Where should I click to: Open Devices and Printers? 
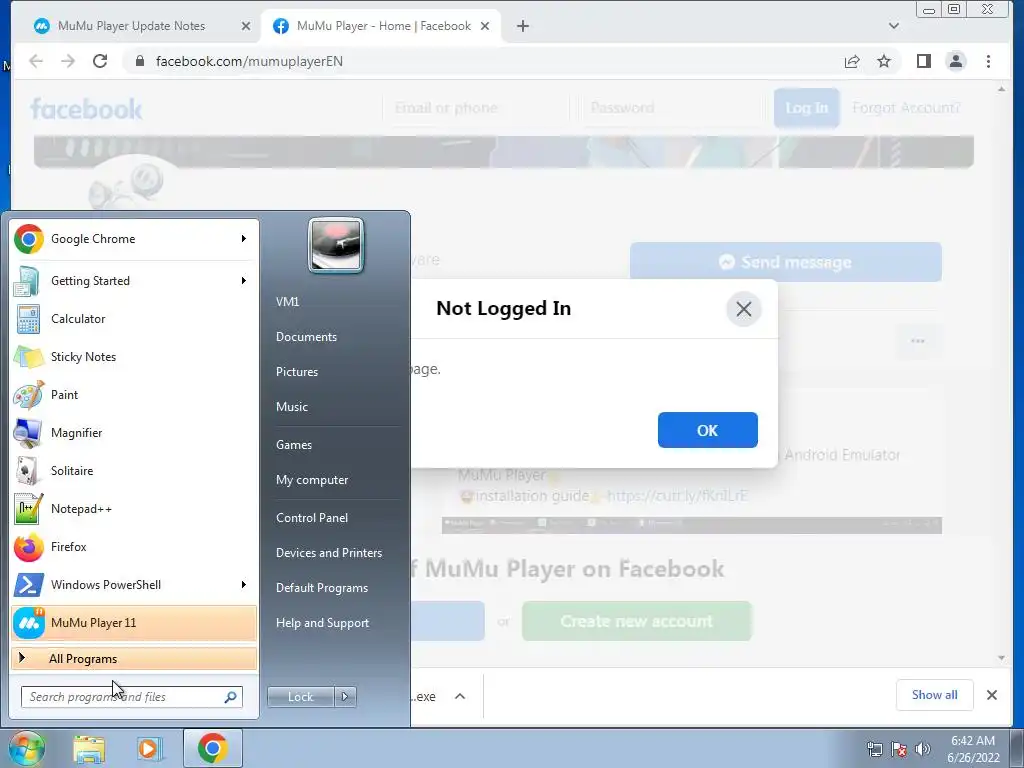329,552
